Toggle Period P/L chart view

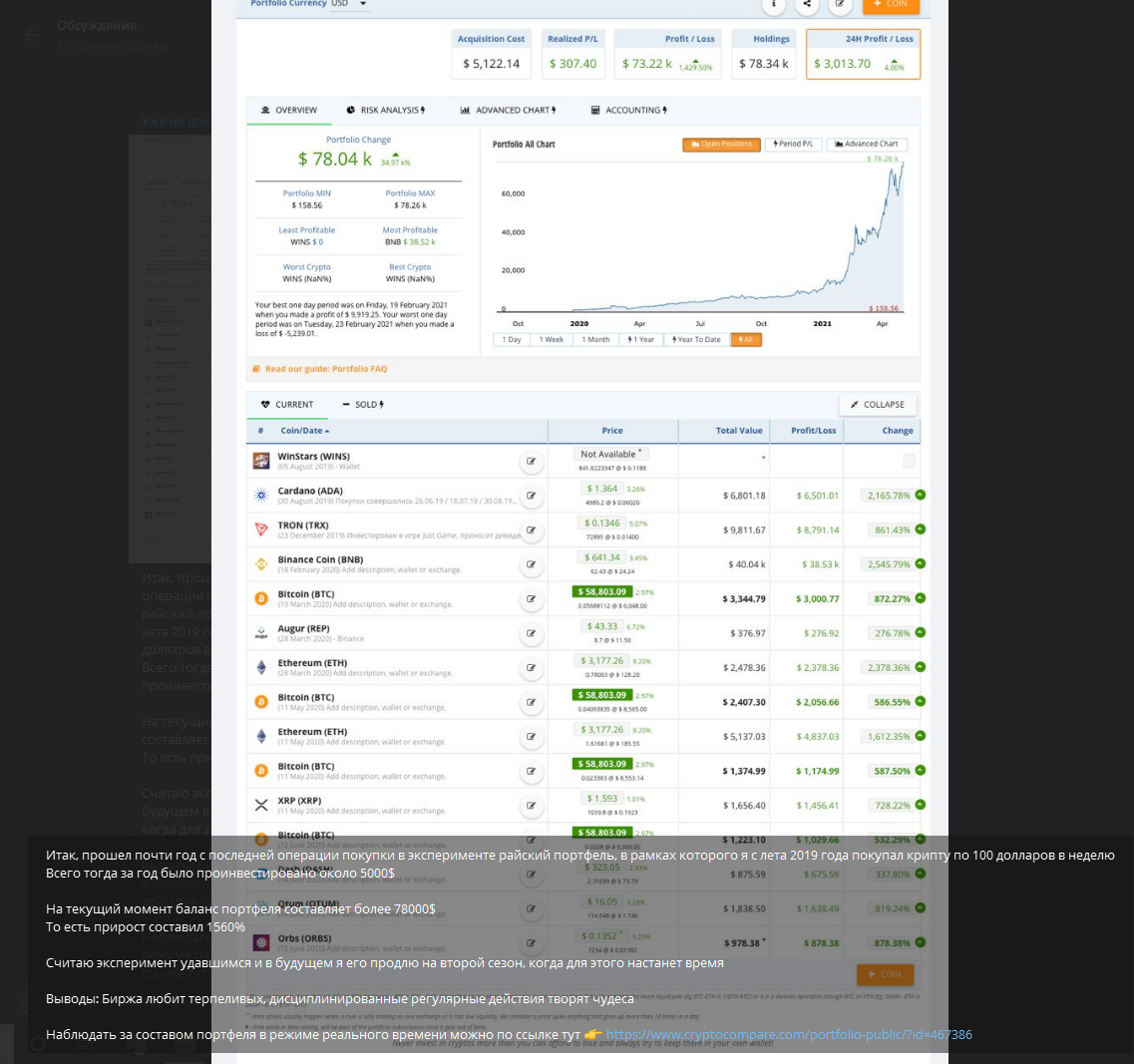click(x=793, y=144)
